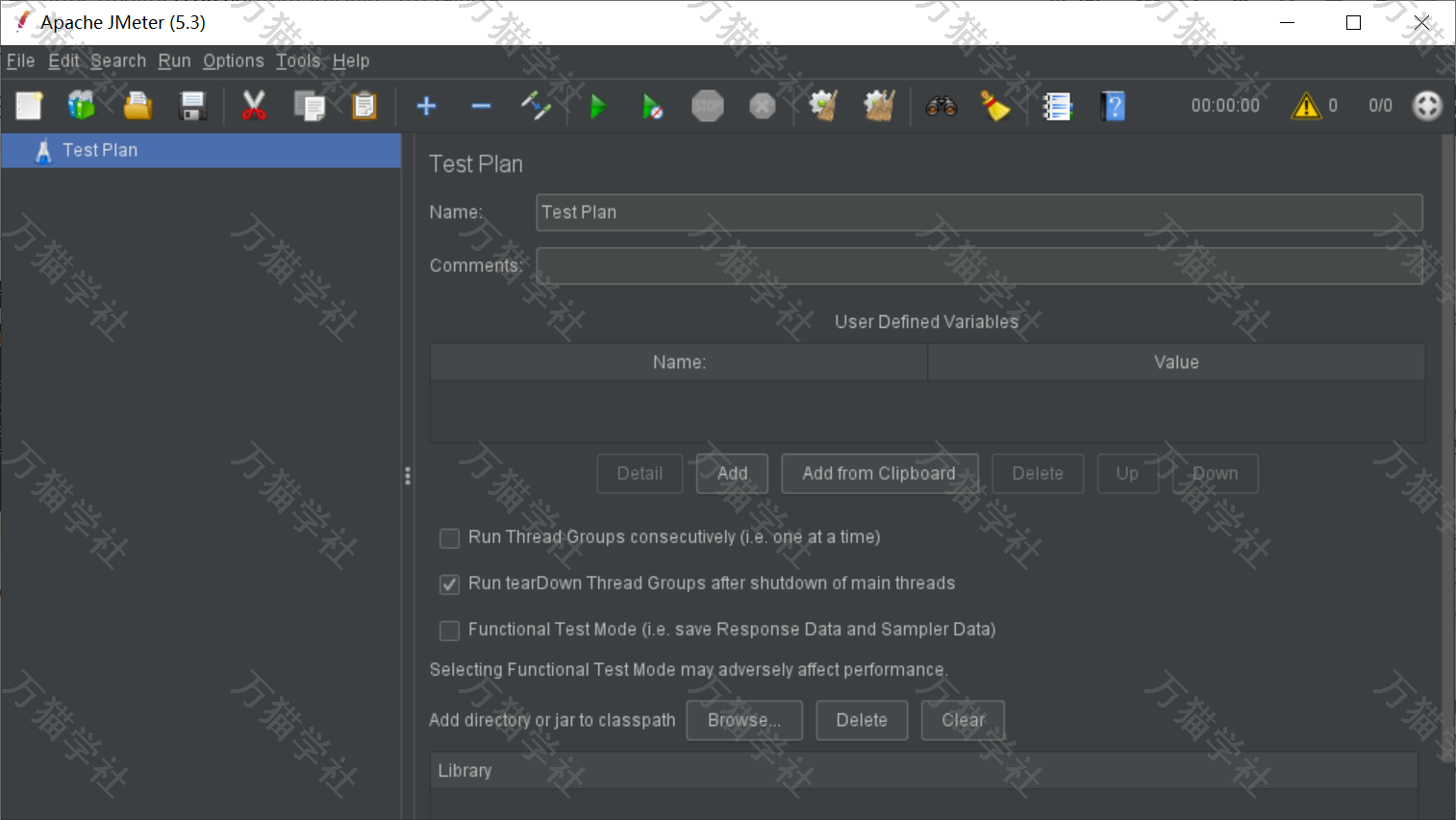Viewport: 1456px width, 820px height.
Task: Click the Delete variable button
Action: click(1038, 474)
